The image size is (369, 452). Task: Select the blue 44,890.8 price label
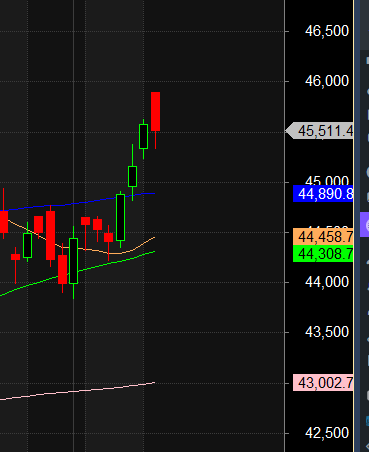click(x=323, y=194)
